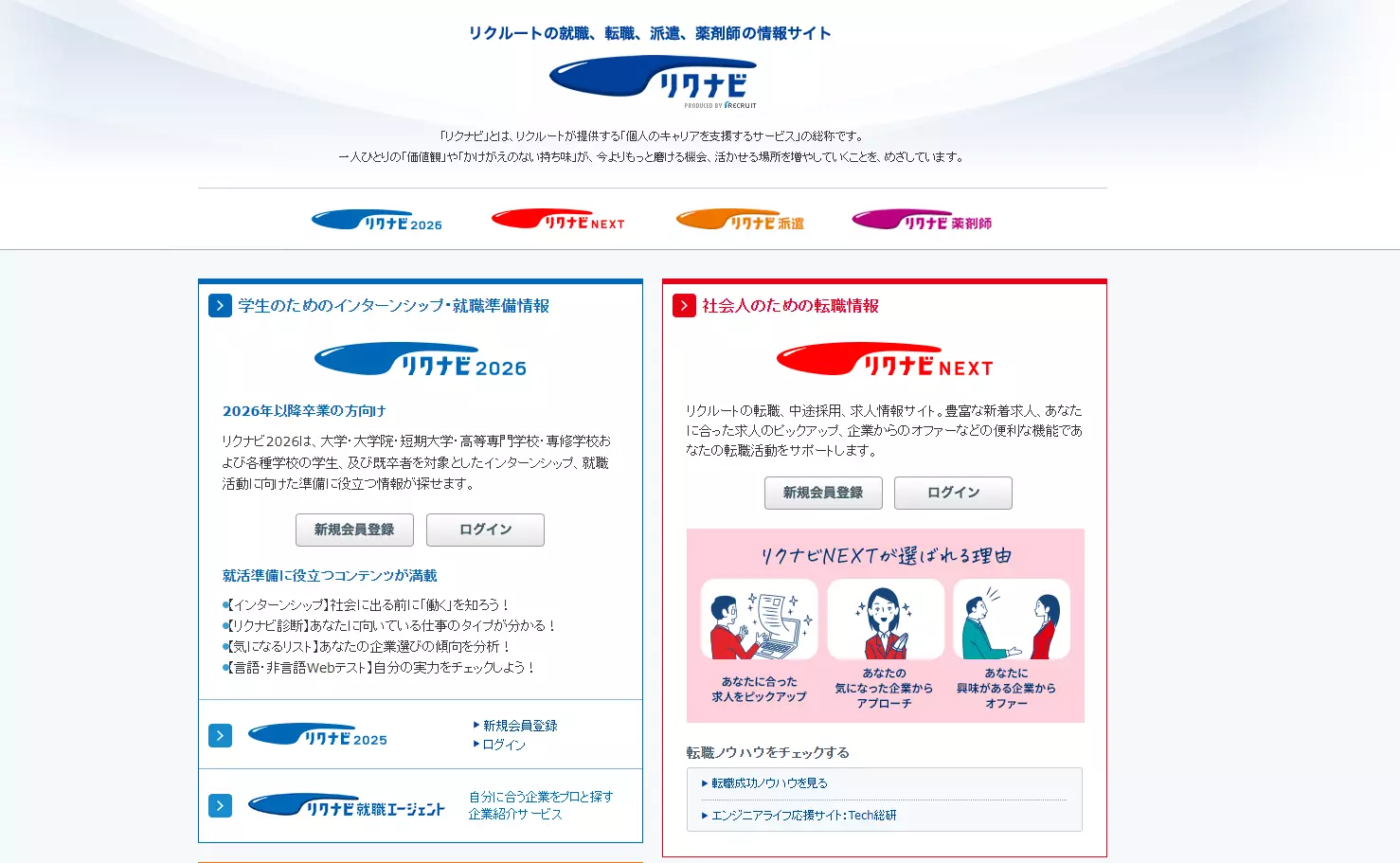Click ログイン button under リクナビ2026
The width and height of the screenshot is (1400, 863).
click(485, 530)
